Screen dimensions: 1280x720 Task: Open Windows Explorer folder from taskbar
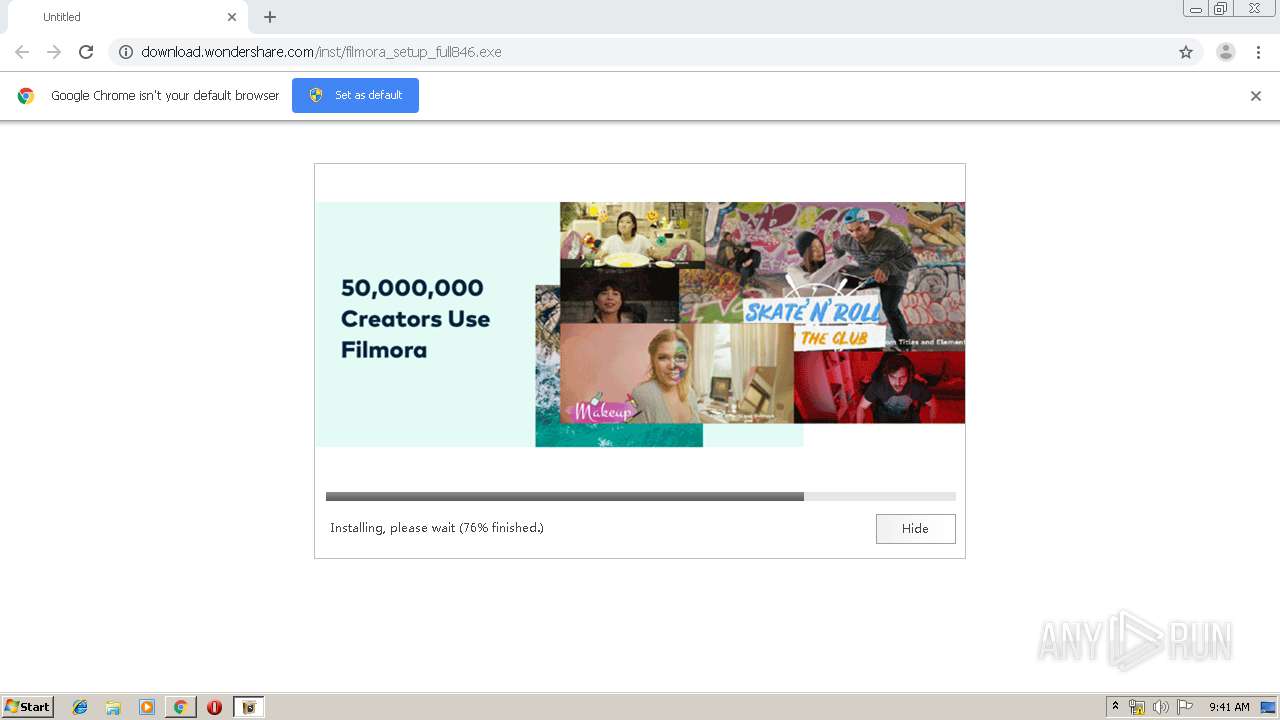[x=113, y=707]
